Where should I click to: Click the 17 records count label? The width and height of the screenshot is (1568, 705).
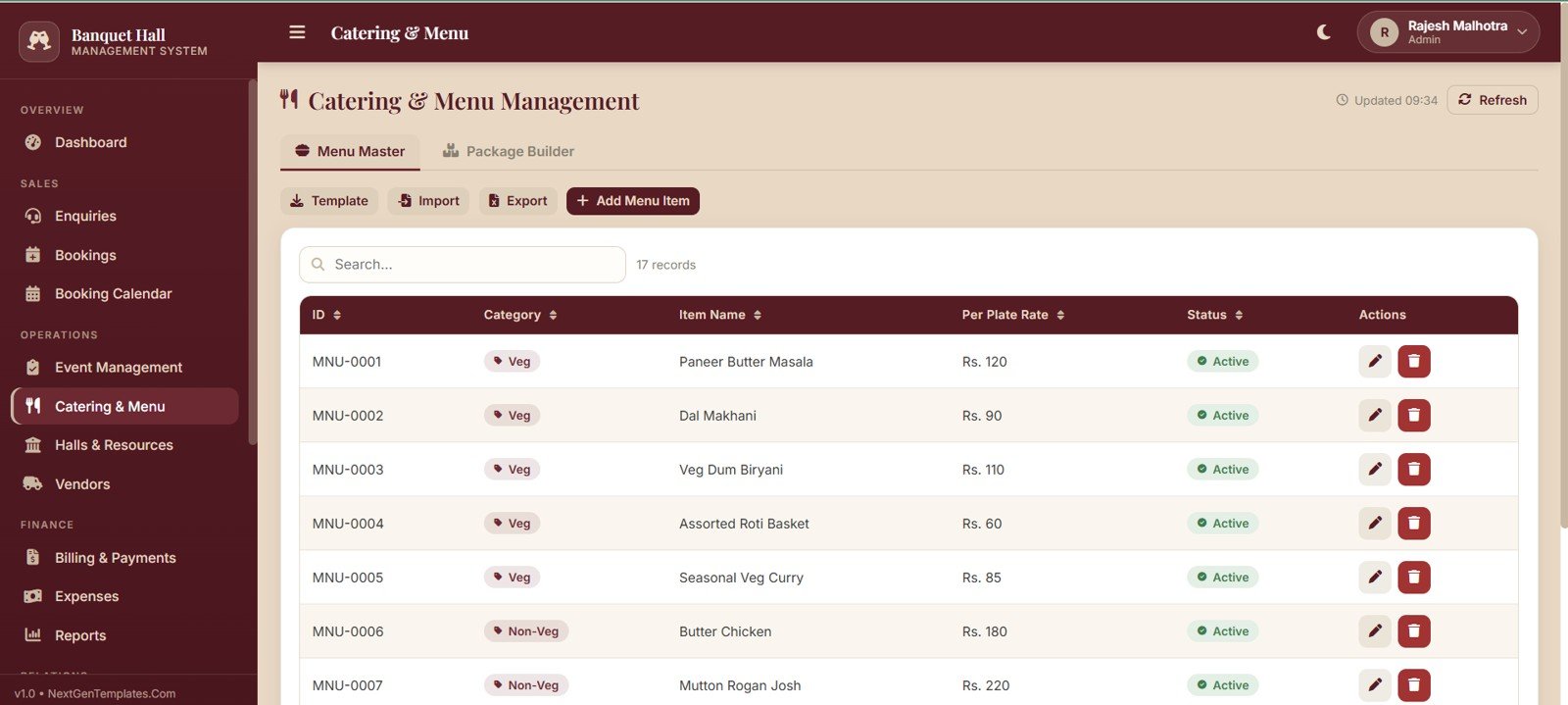665,265
